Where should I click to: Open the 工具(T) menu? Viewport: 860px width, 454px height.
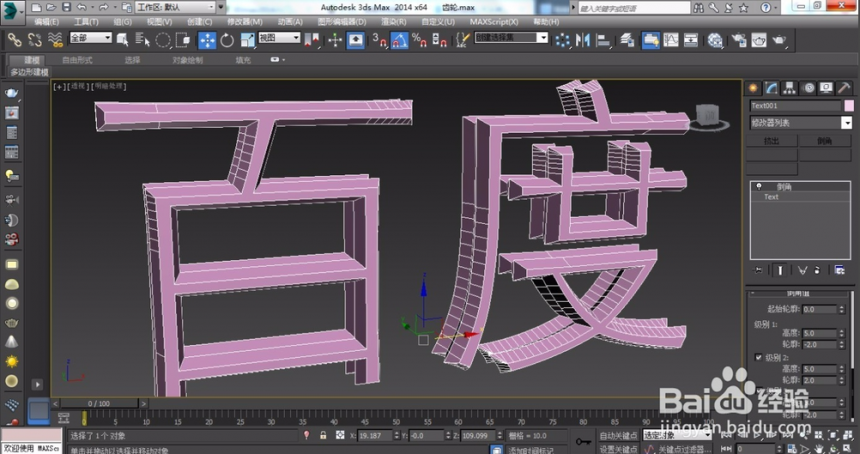click(86, 22)
